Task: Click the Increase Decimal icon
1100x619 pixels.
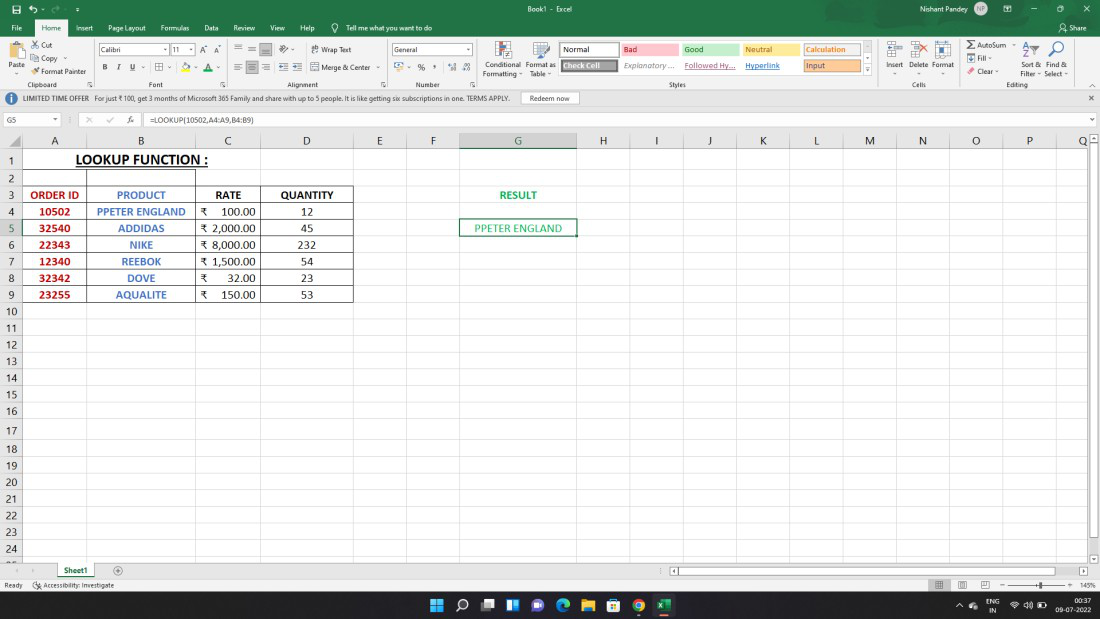Action: click(452, 67)
